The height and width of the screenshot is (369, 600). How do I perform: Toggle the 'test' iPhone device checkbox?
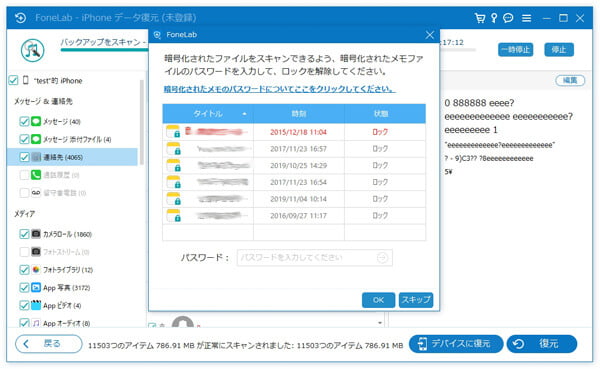click(x=13, y=80)
